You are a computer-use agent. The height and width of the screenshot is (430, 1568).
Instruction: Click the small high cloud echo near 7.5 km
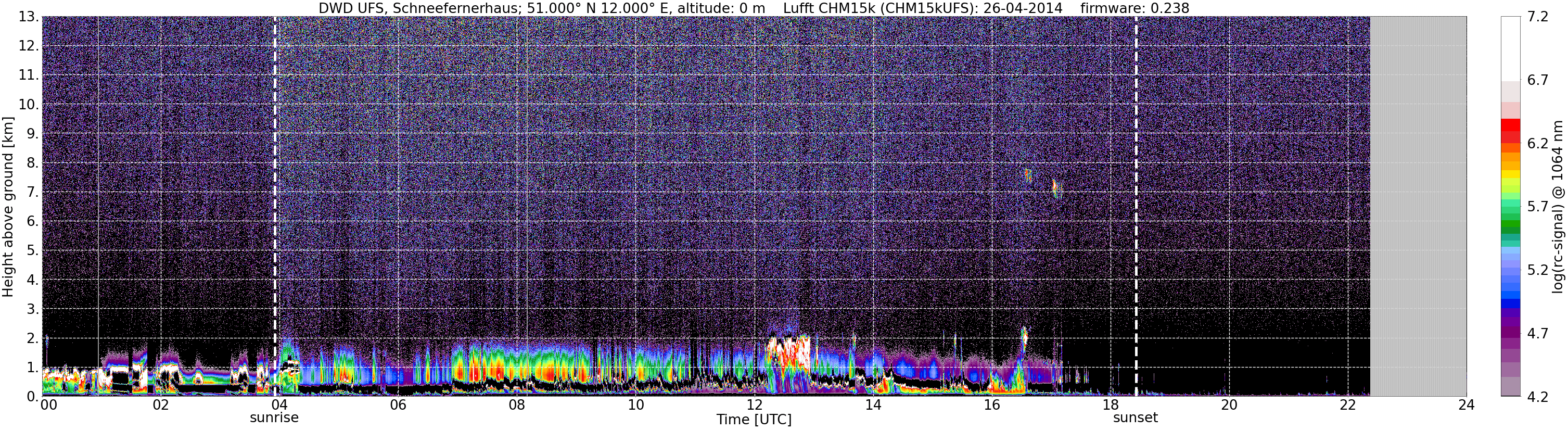coord(1027,175)
